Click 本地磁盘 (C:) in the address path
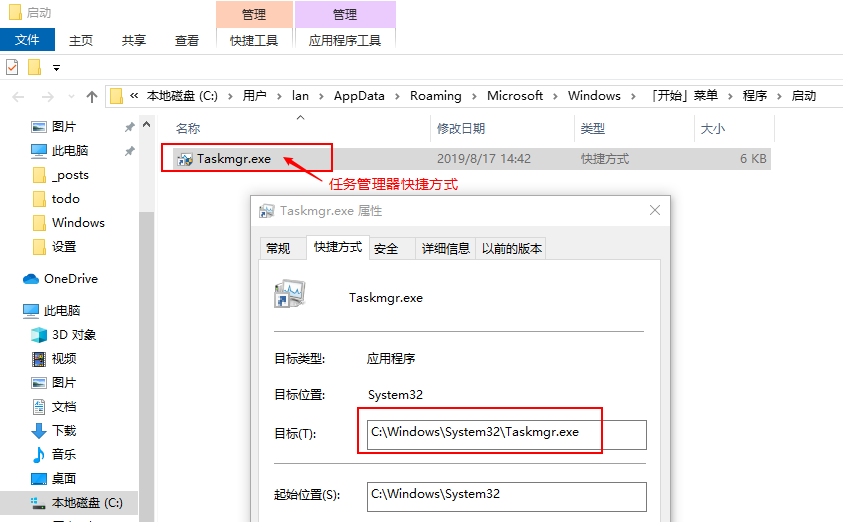 tap(182, 96)
